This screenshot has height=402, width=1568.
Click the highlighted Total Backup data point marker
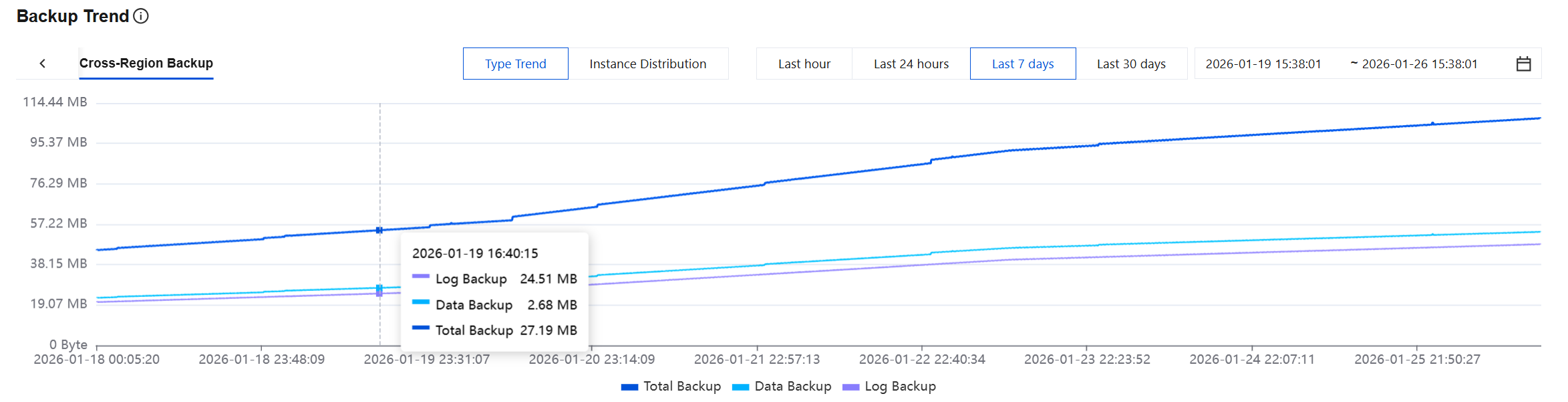tap(379, 230)
